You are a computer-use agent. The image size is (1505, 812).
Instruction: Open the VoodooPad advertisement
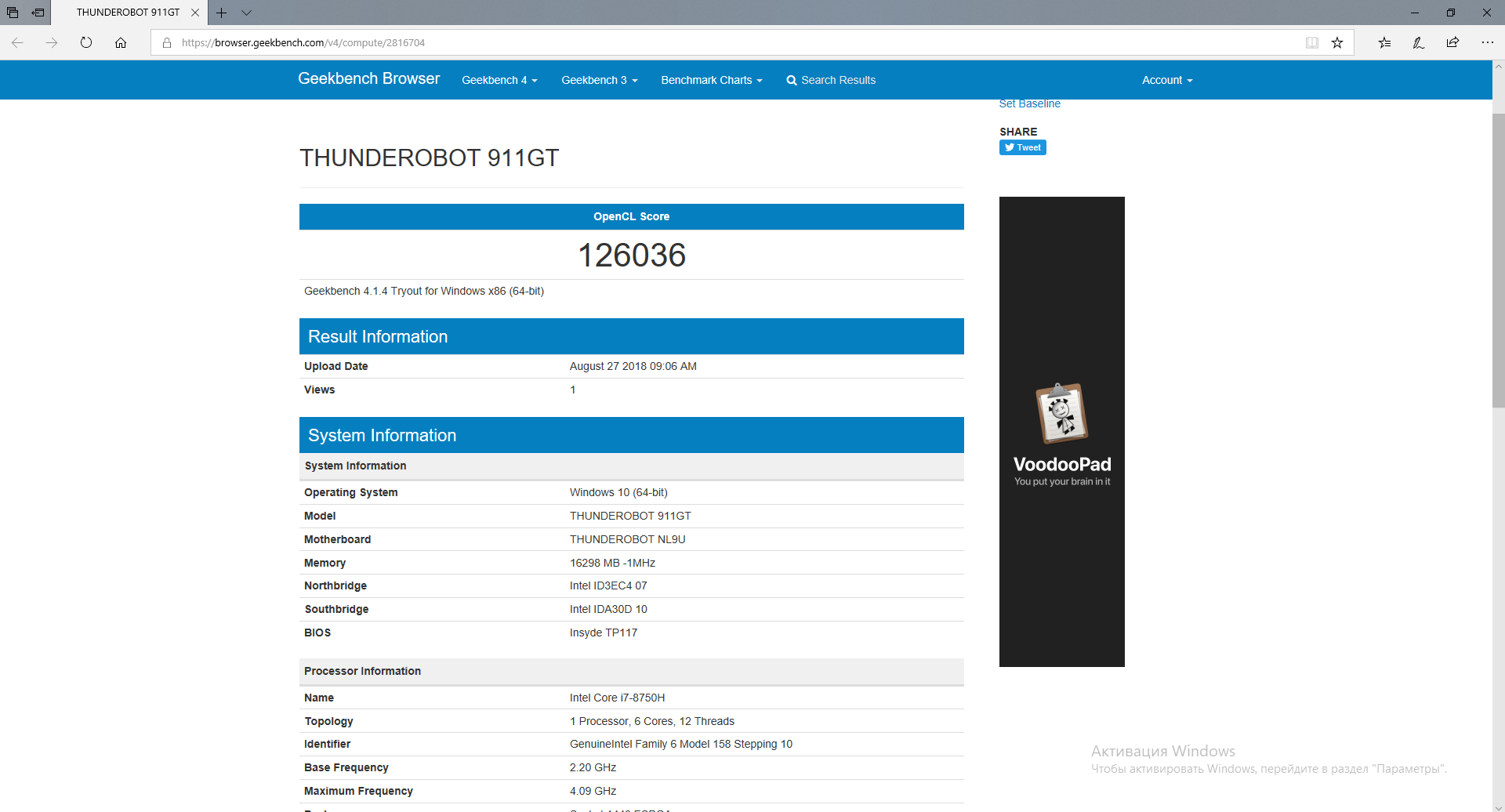[x=1062, y=432]
